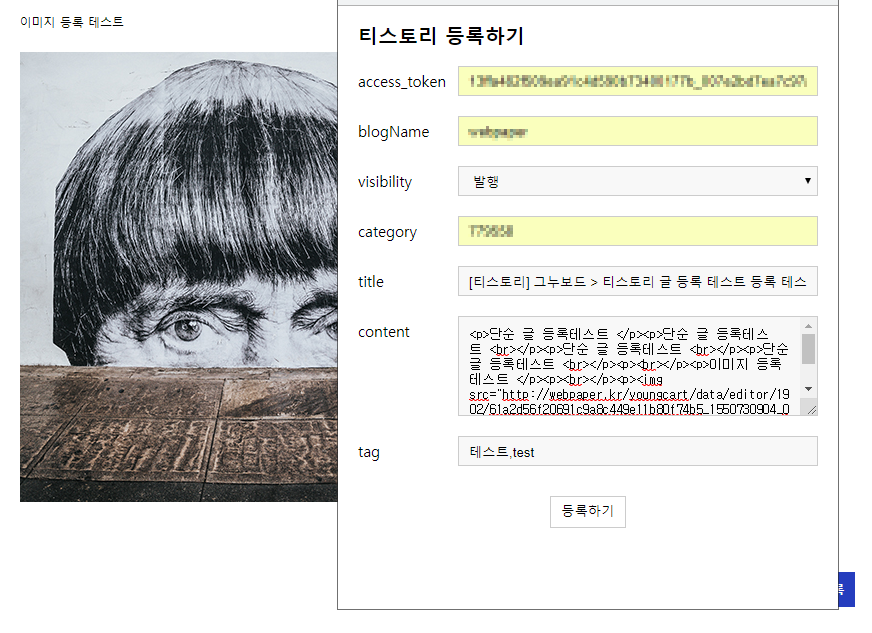Click the content scrollbar up arrow

809,326
